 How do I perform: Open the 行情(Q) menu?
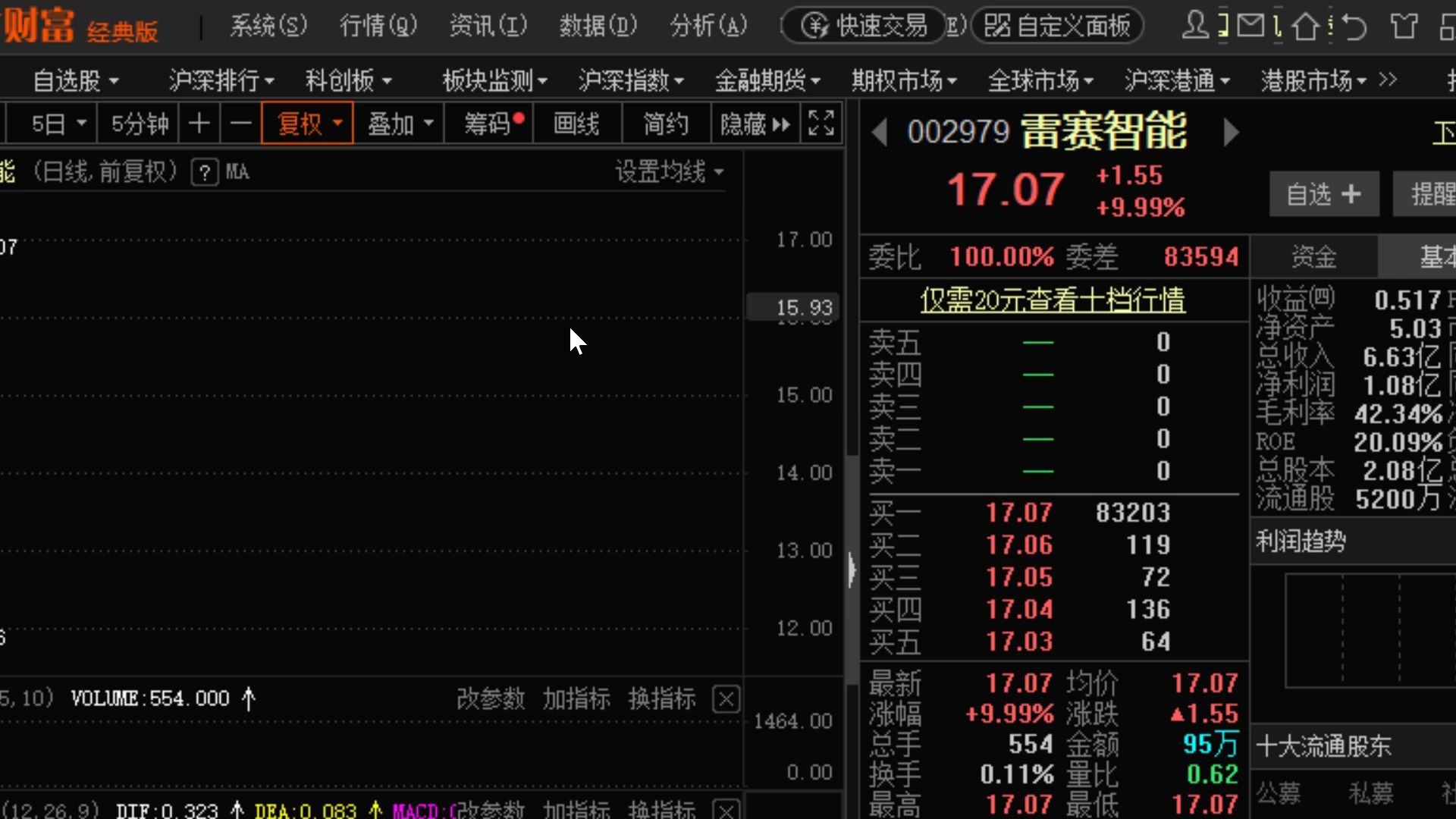point(378,26)
